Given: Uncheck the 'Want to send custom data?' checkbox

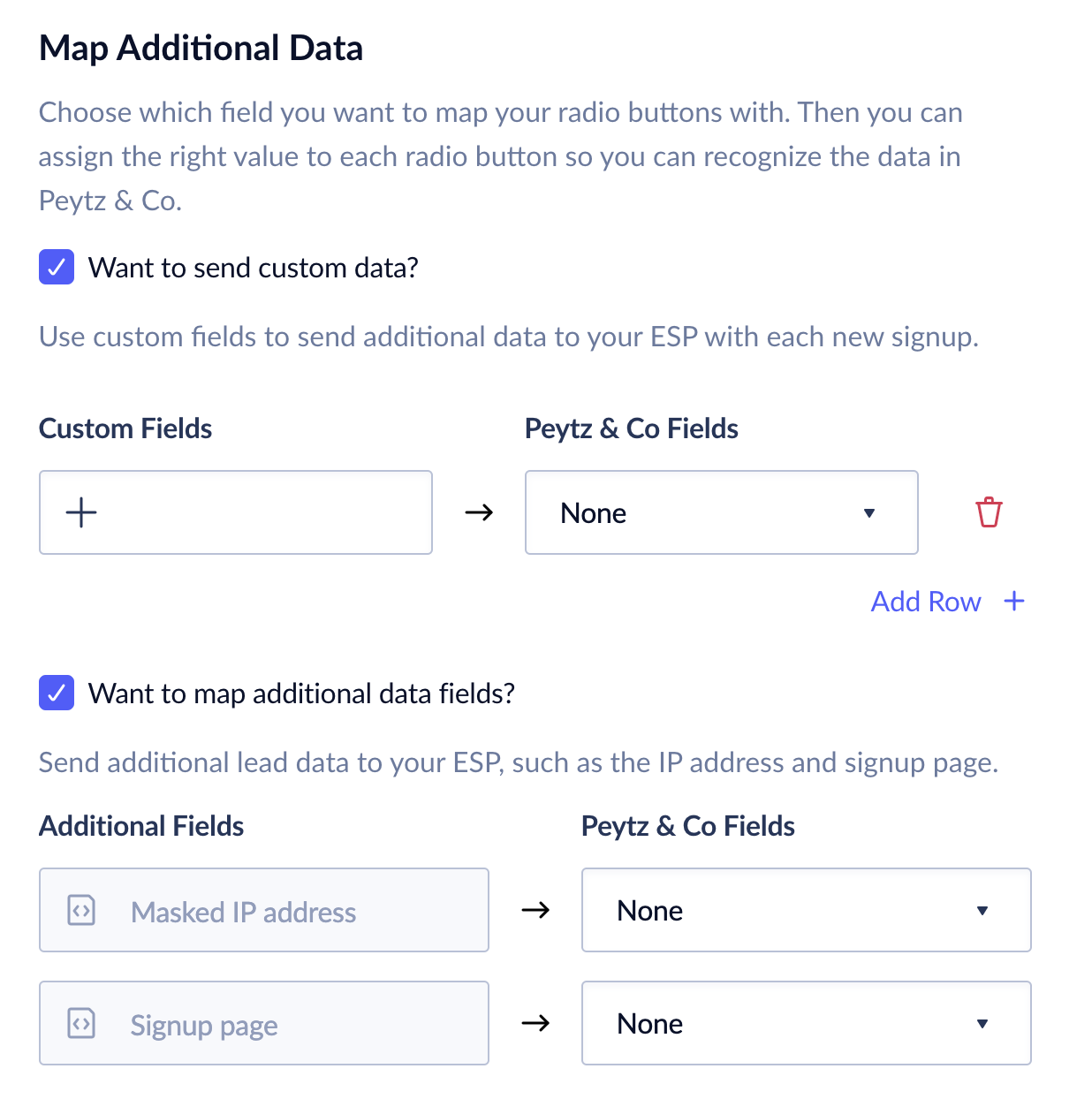Looking at the screenshot, I should (57, 267).
